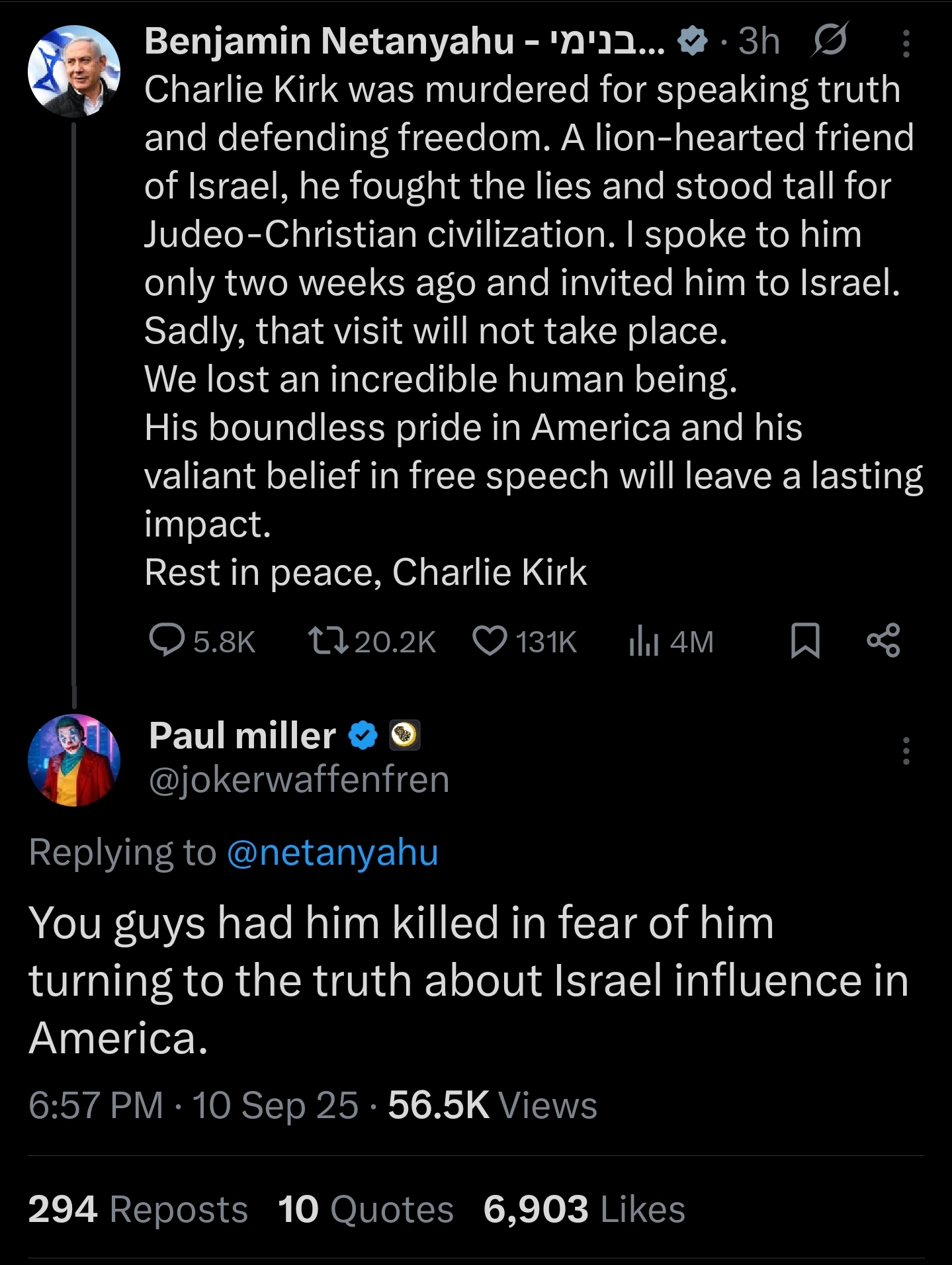
Task: Open the @jokerwaffenfren handle
Action: click(299, 779)
